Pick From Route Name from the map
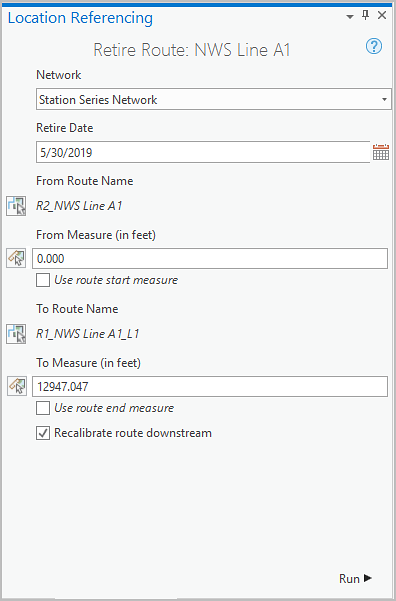This screenshot has width=396, height=601. click(x=16, y=206)
